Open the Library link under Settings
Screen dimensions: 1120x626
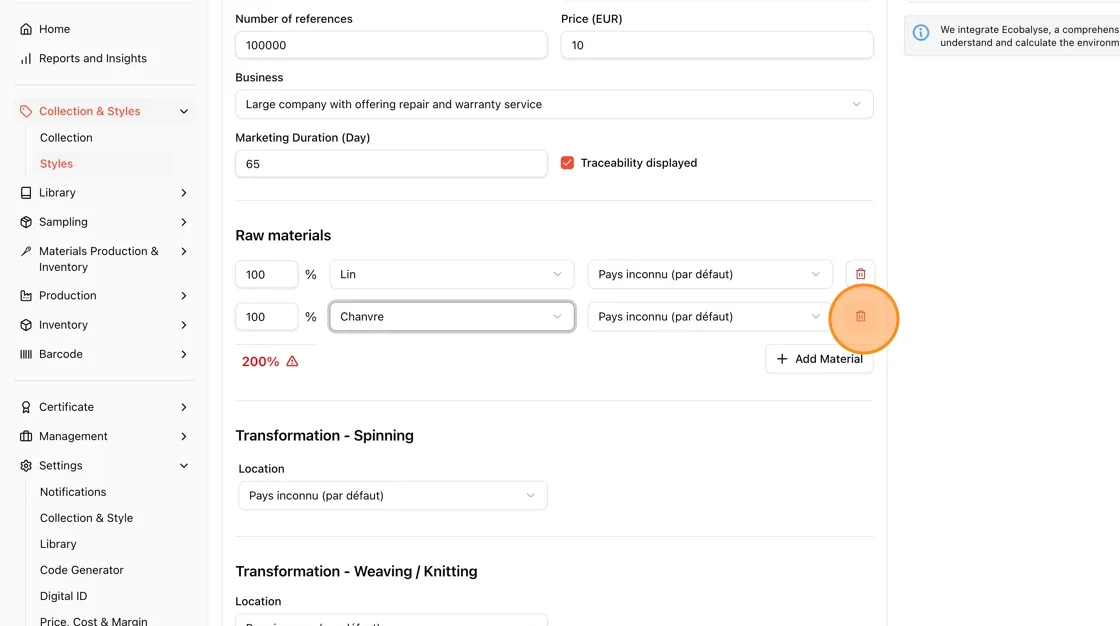(58, 544)
